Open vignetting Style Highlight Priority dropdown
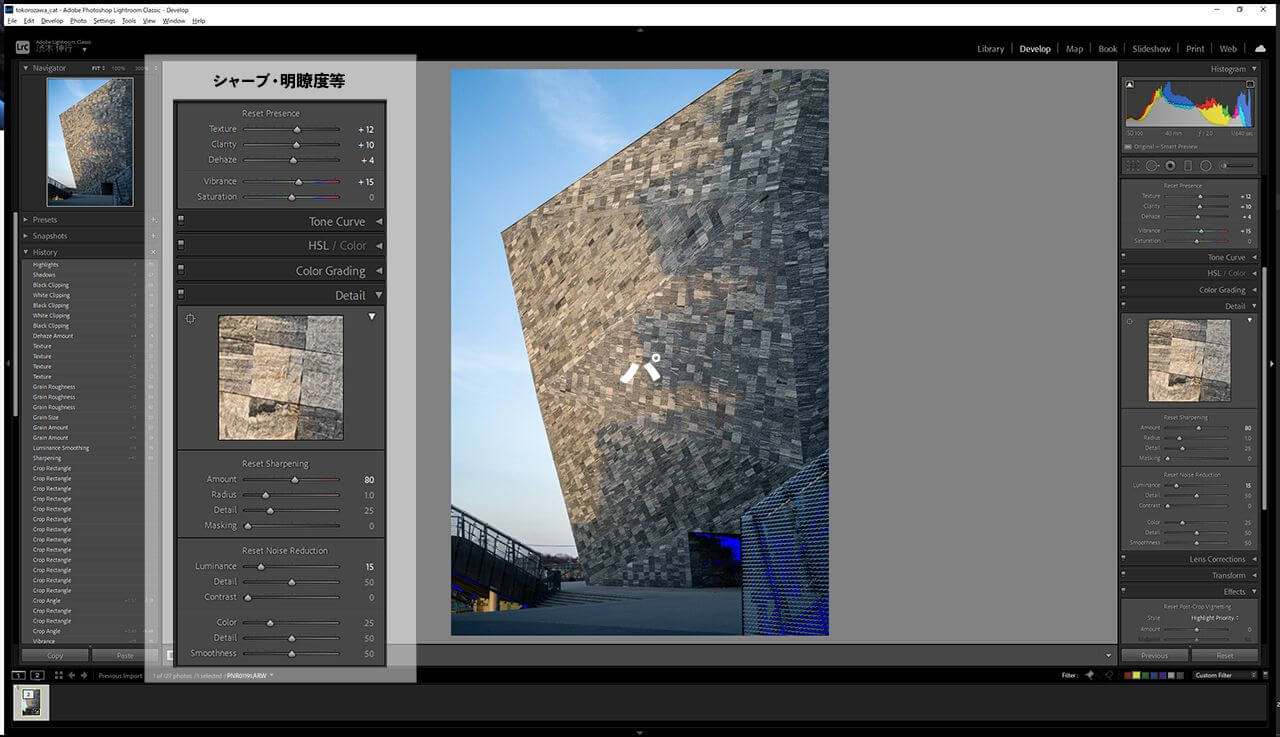The height and width of the screenshot is (737, 1280). (x=1216, y=618)
